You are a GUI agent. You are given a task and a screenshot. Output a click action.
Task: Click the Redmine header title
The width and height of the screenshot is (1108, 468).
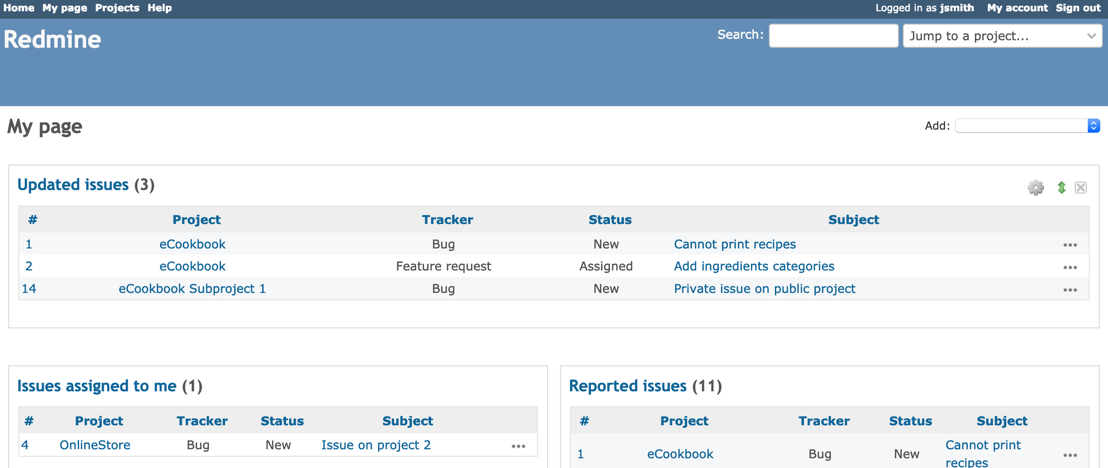tap(52, 40)
